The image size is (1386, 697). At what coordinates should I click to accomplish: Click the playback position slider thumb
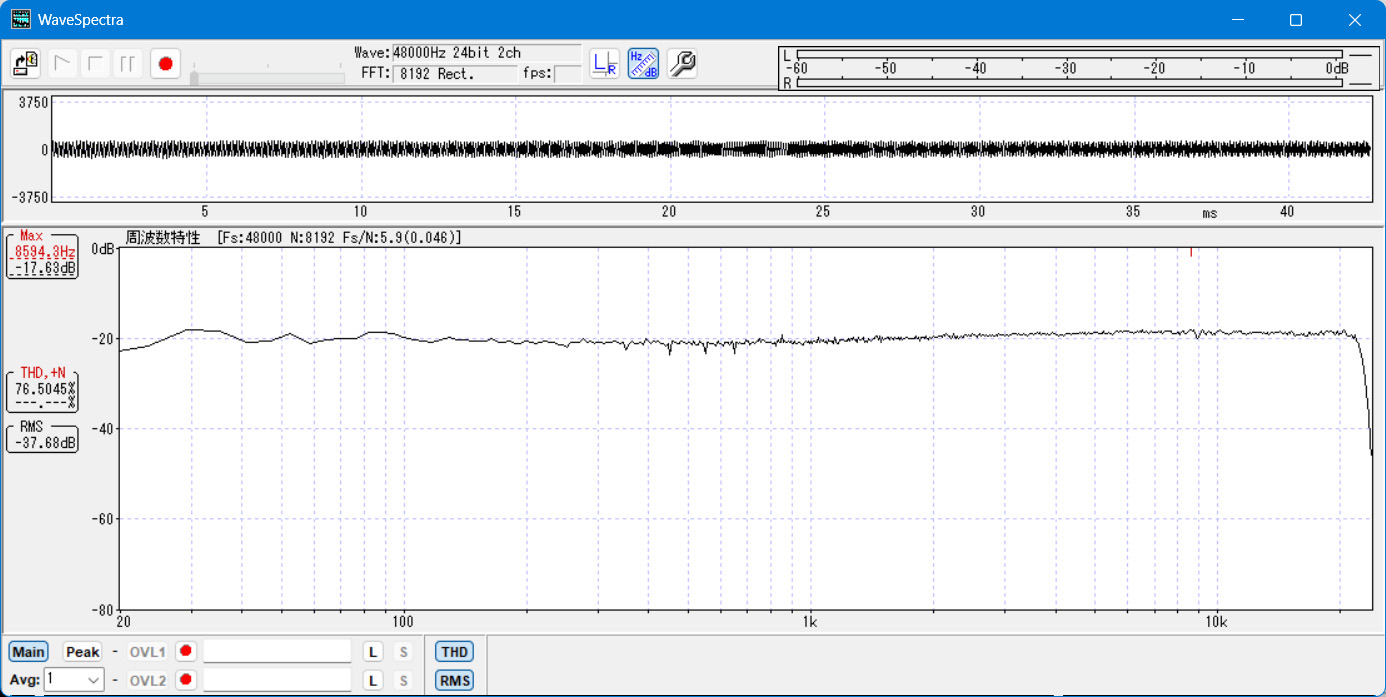tap(194, 78)
